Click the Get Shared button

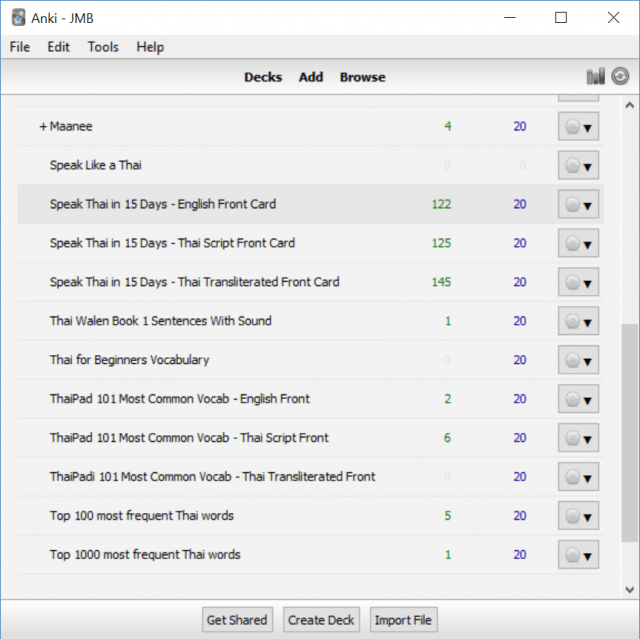click(x=237, y=620)
